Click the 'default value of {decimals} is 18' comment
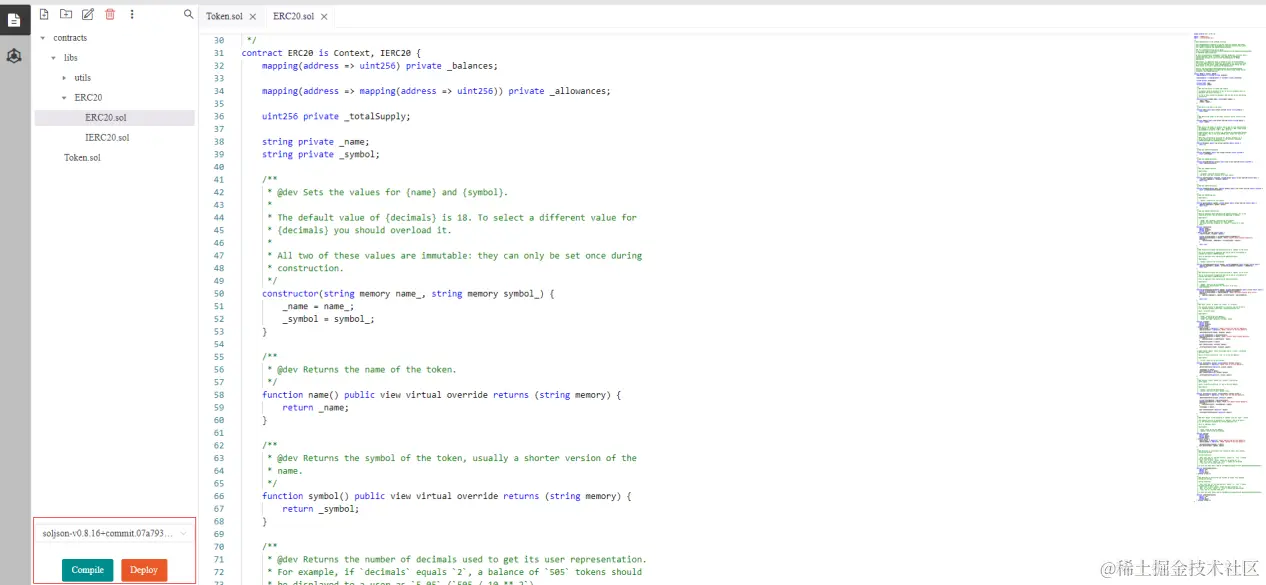Screen dimensions: 1266x585 [x=452, y=217]
